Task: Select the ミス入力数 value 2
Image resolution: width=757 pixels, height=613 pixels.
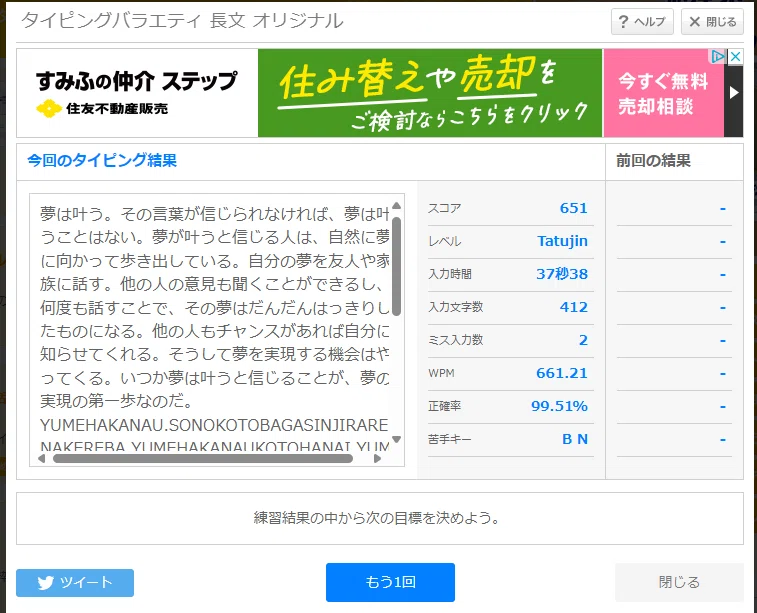Action: [x=583, y=340]
